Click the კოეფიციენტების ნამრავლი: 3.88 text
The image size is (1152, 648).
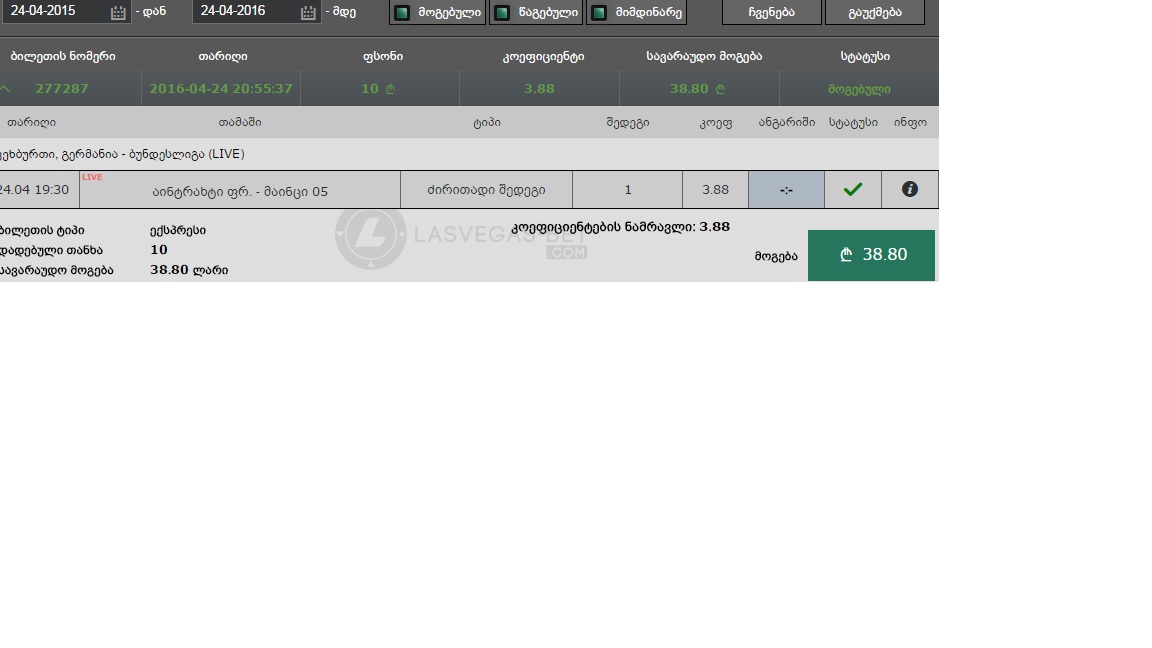coord(620,227)
